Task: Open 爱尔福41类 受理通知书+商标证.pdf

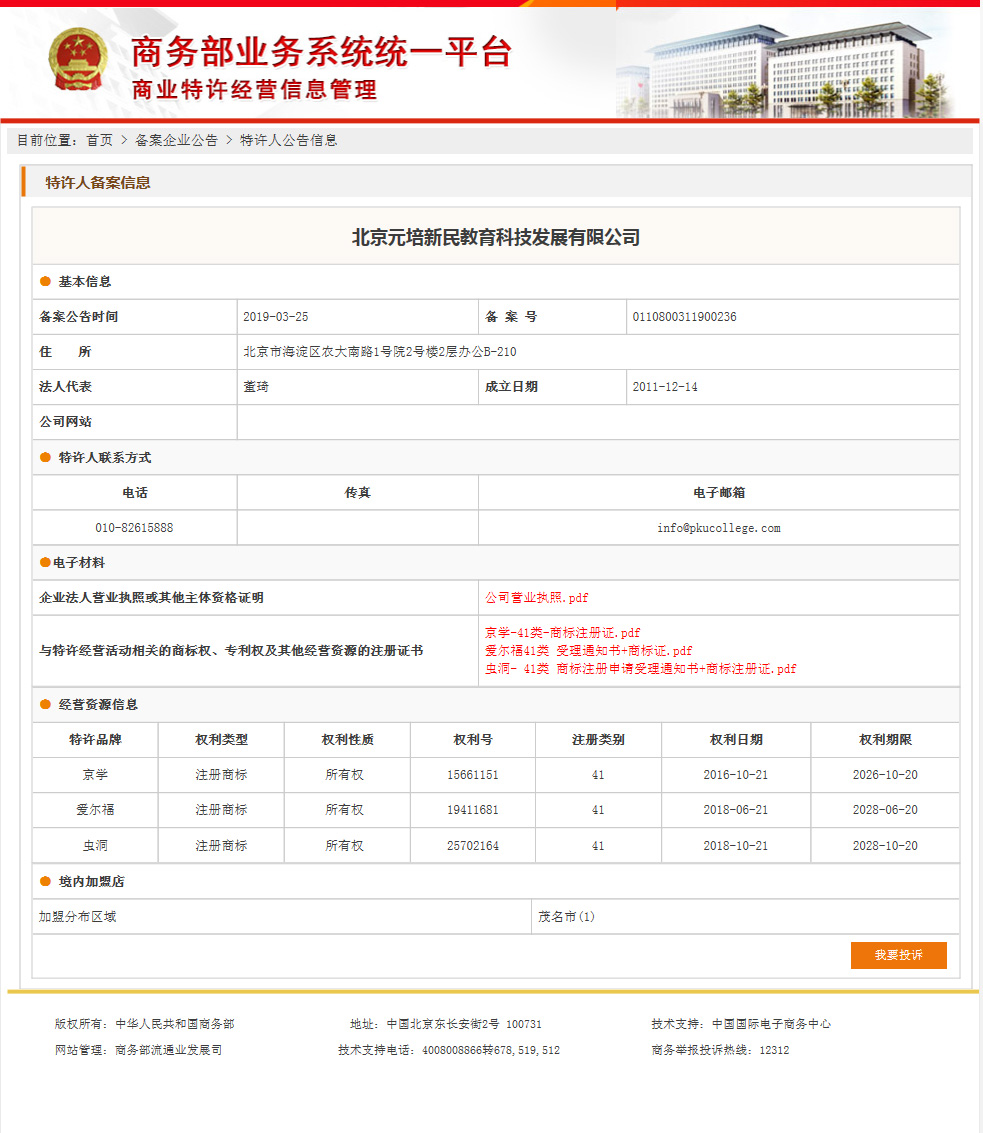Action: pyautogui.click(x=588, y=650)
